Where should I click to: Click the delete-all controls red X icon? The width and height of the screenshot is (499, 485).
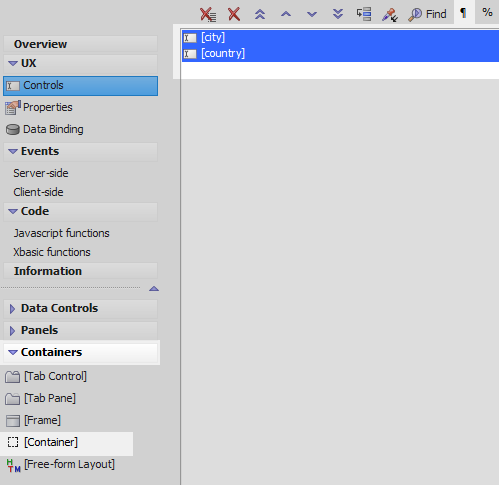[208, 15]
